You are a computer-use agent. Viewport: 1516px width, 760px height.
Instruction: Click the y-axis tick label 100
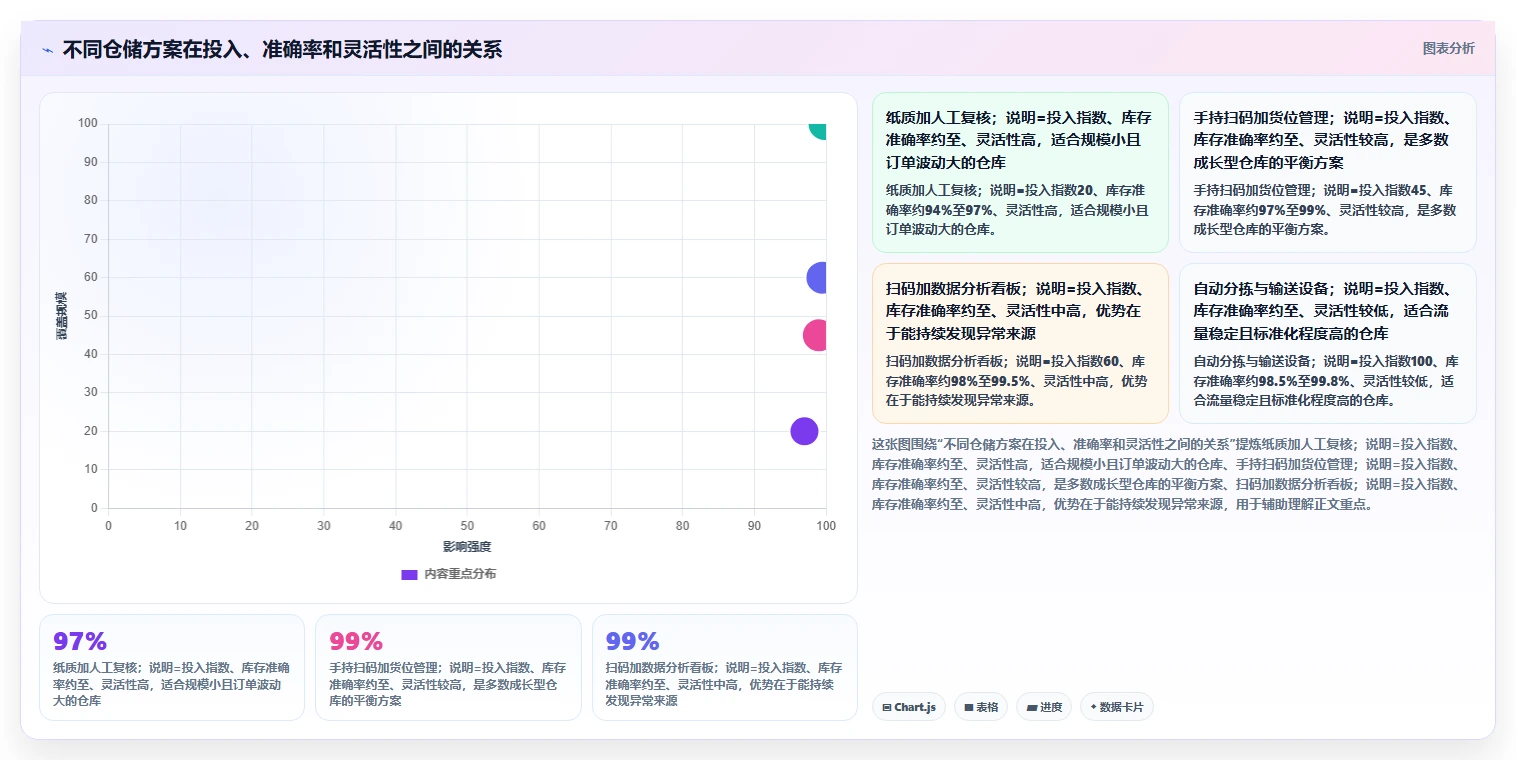[88, 124]
